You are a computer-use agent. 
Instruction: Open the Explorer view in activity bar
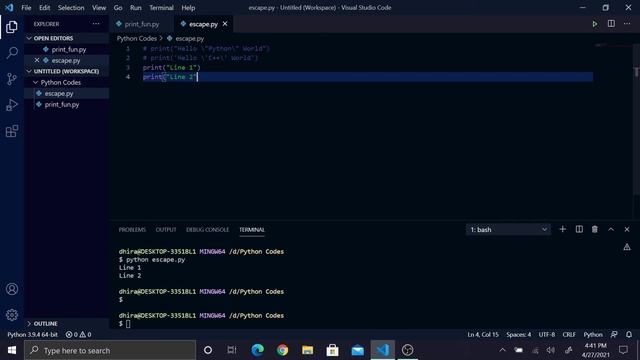[x=12, y=27]
